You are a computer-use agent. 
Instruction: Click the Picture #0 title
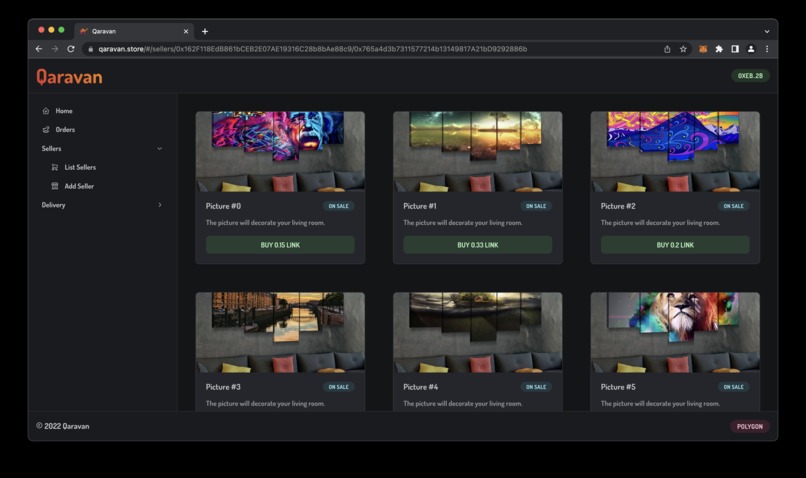[223, 206]
